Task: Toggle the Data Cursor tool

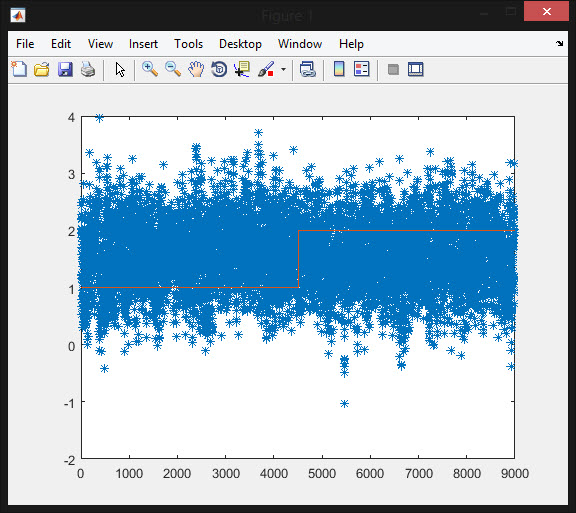Action: coord(242,69)
